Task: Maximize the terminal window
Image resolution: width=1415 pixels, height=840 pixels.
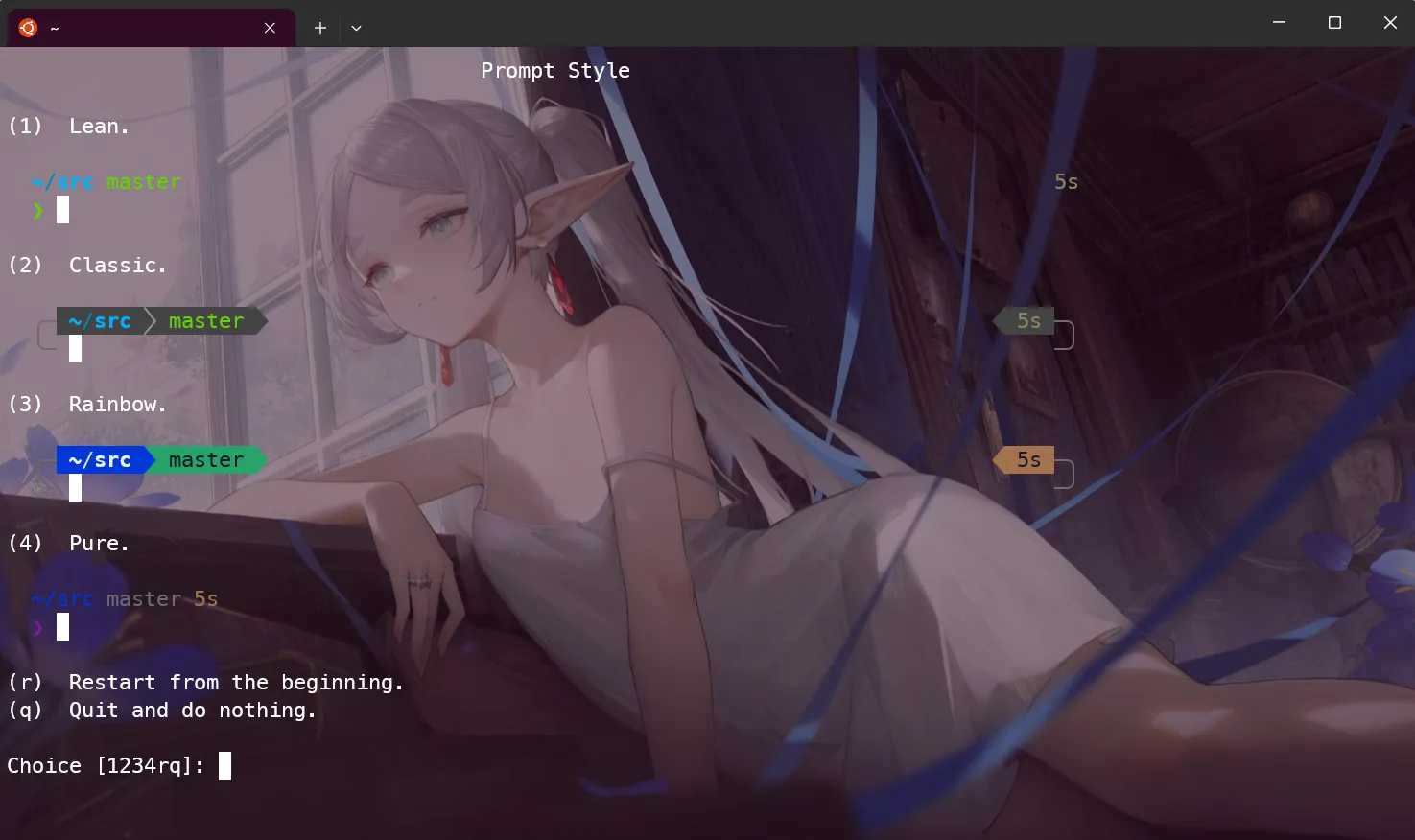Action: pyautogui.click(x=1334, y=22)
